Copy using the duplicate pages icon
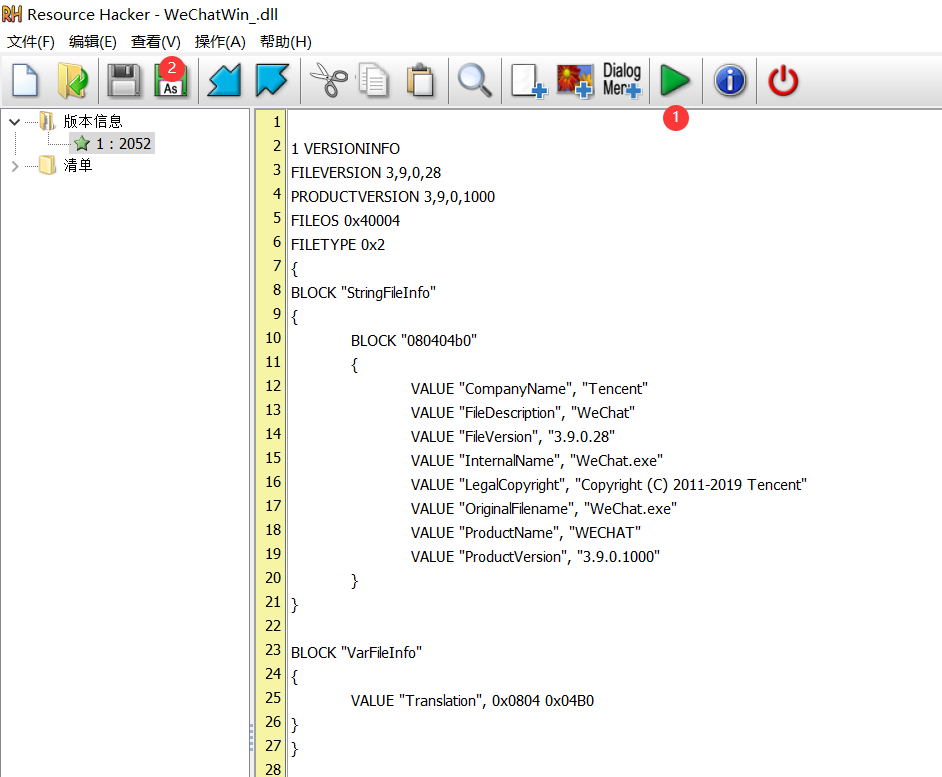The image size is (942, 777). 374,80
